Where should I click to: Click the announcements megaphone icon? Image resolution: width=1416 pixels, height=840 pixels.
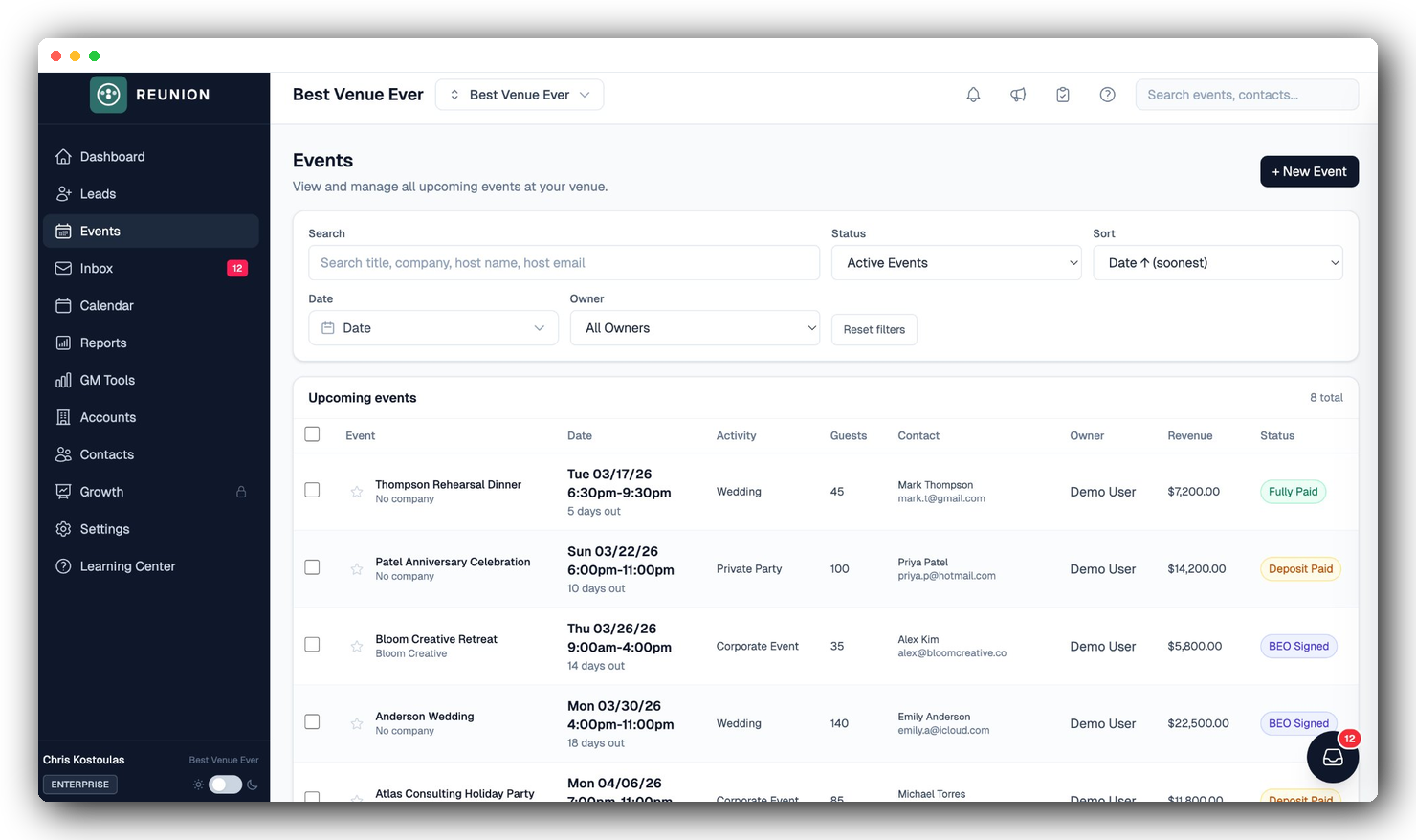(x=1017, y=94)
